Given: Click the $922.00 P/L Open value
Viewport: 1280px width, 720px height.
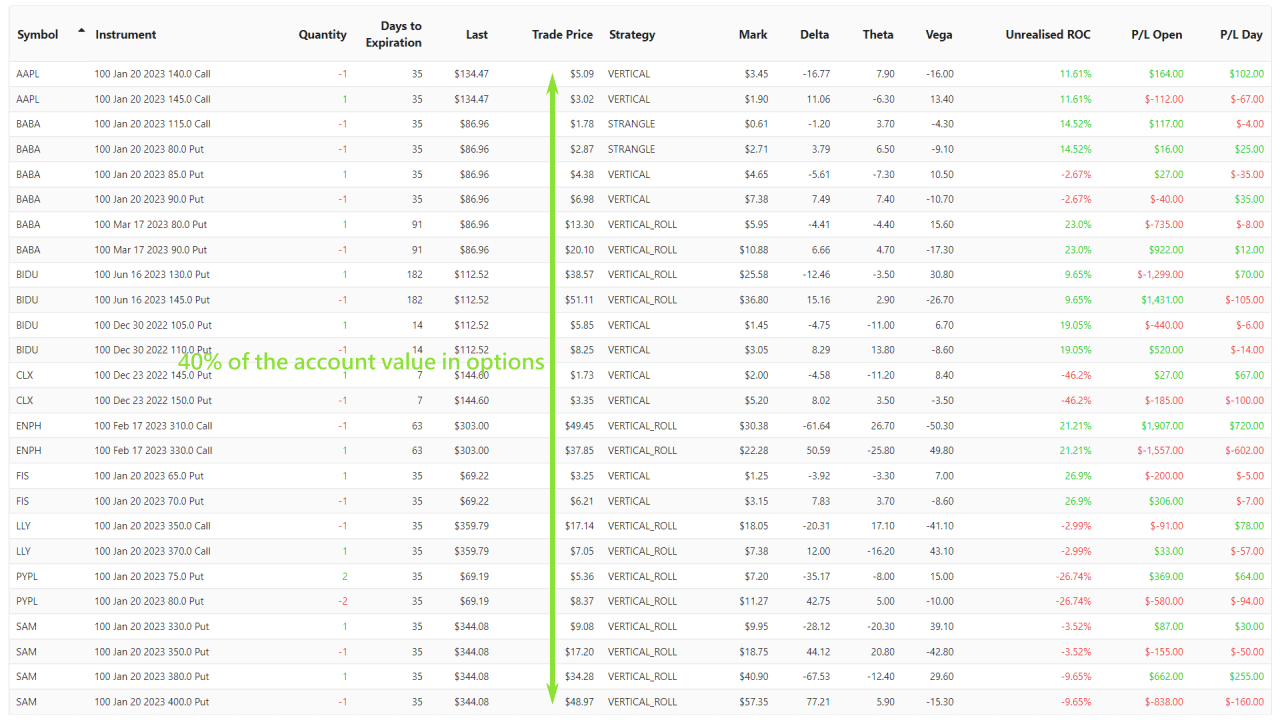Looking at the screenshot, I should tap(1166, 250).
